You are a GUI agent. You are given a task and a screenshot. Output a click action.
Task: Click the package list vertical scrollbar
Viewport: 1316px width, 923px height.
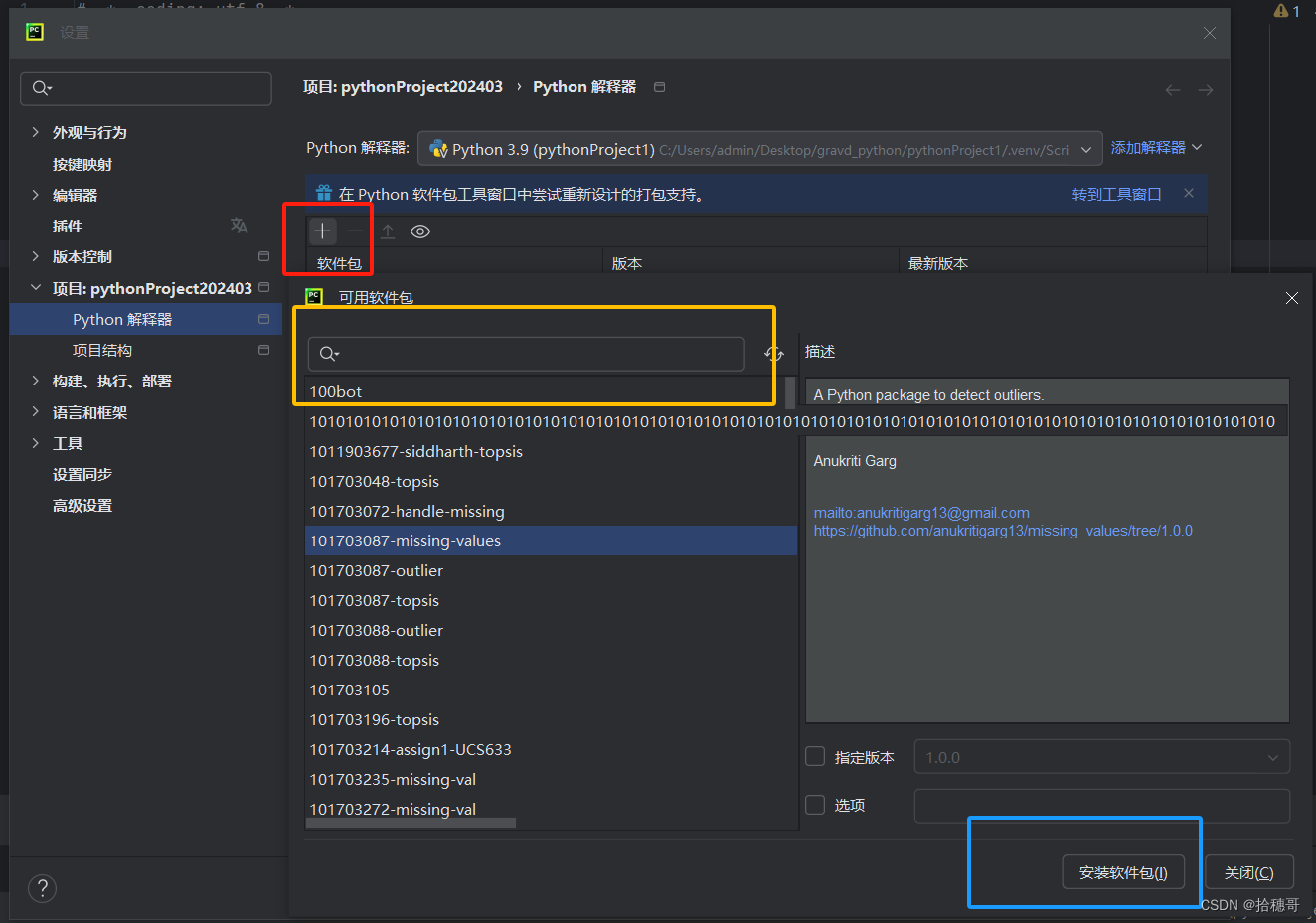tap(790, 392)
